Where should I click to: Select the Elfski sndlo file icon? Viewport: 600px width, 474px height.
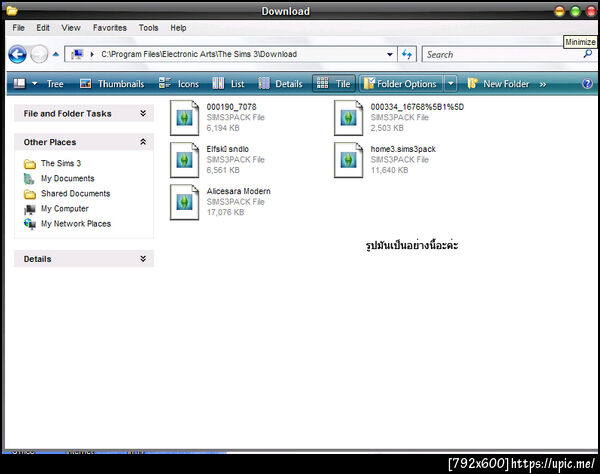(184, 160)
